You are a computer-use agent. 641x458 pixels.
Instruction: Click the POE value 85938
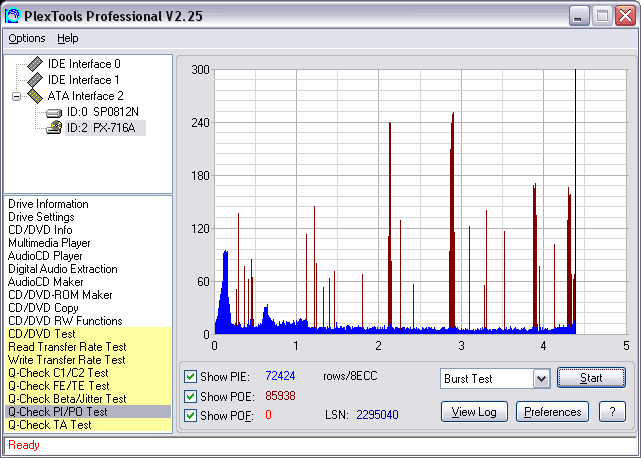(x=280, y=396)
